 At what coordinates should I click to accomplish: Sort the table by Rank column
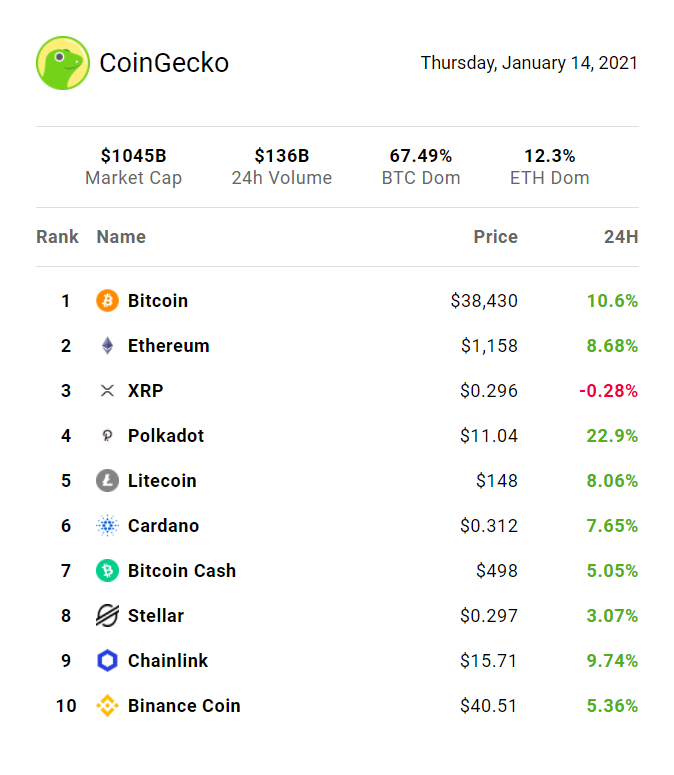(x=57, y=237)
